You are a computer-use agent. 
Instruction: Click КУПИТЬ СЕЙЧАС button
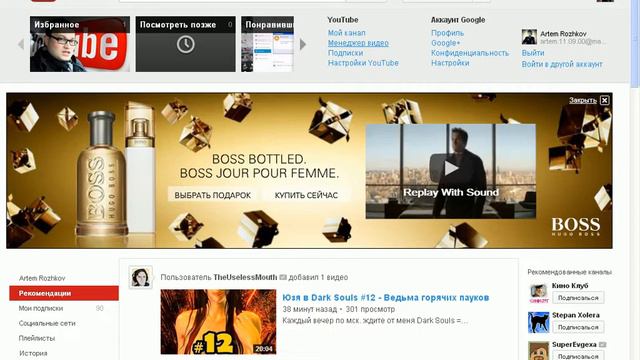(x=306, y=195)
